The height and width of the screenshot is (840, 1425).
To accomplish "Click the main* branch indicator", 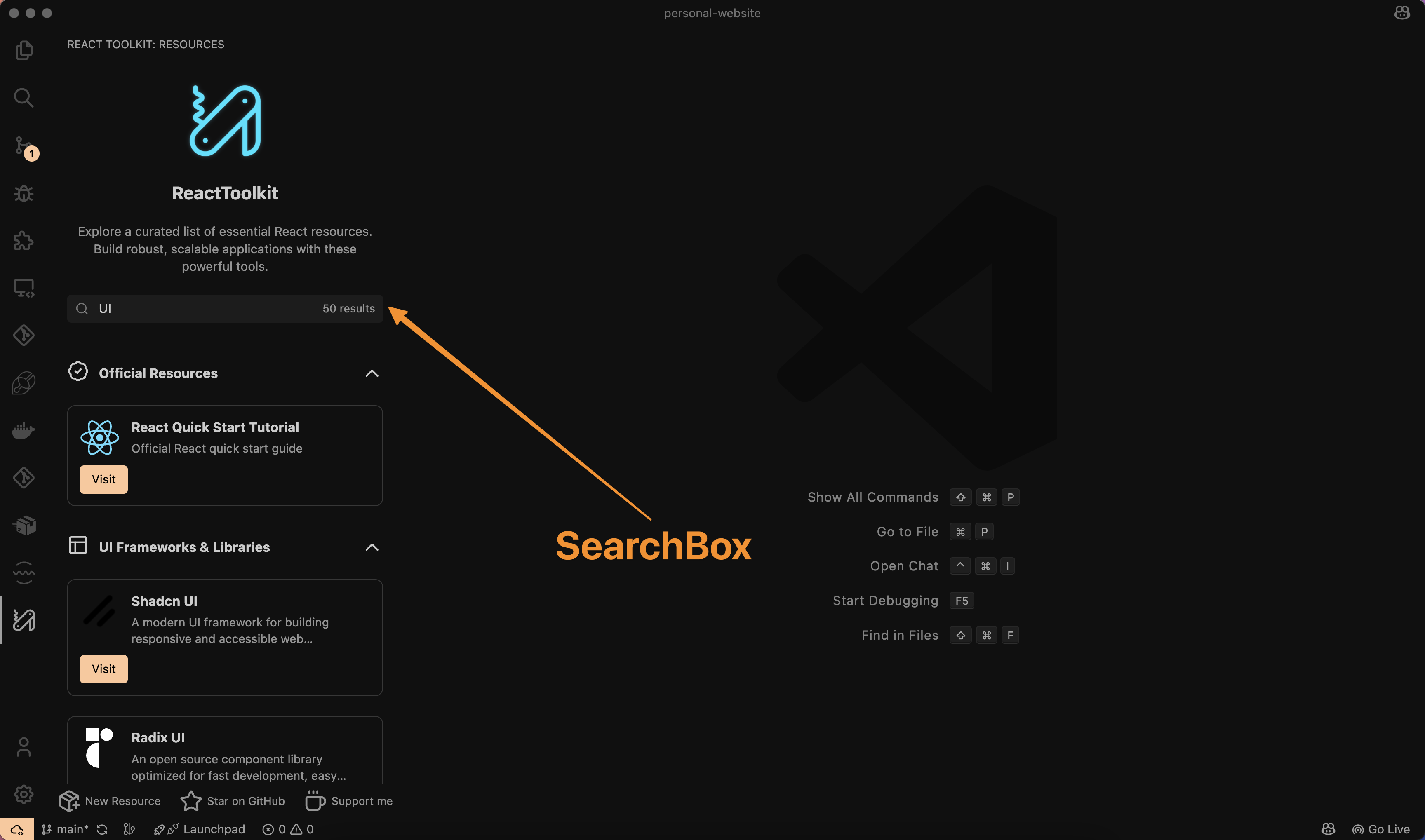I will coord(65,829).
